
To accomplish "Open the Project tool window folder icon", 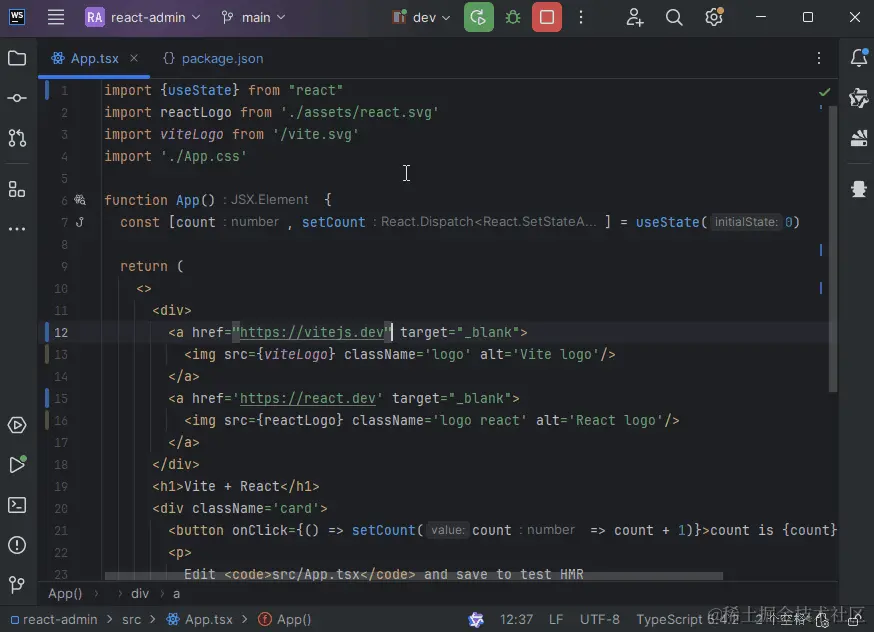I will point(17,58).
